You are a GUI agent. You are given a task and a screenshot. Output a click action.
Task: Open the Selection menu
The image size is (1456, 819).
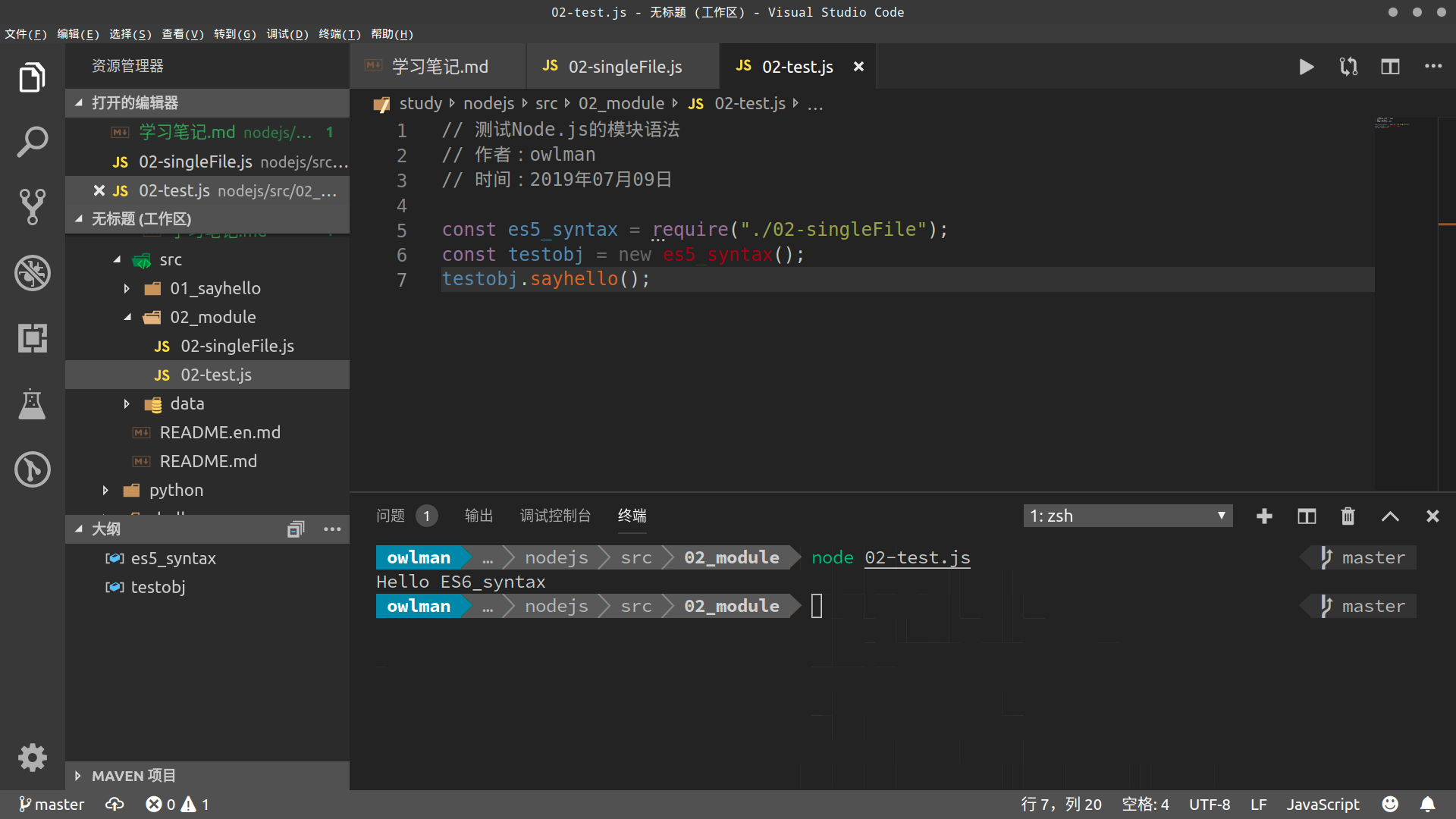tap(130, 34)
